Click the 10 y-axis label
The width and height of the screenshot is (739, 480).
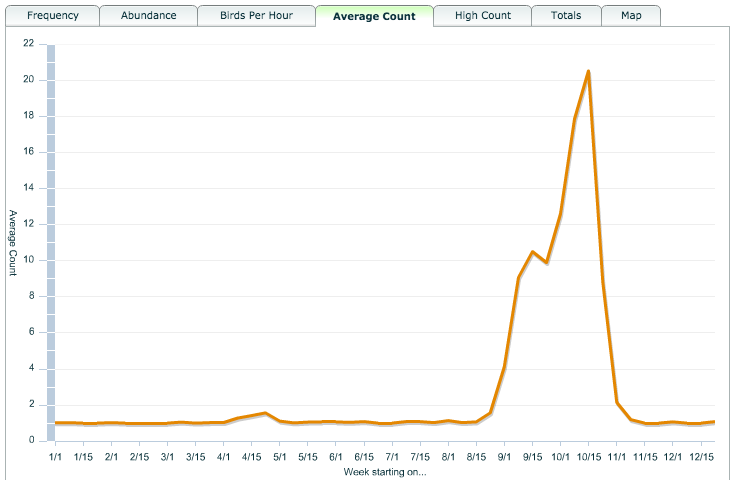tap(28, 260)
